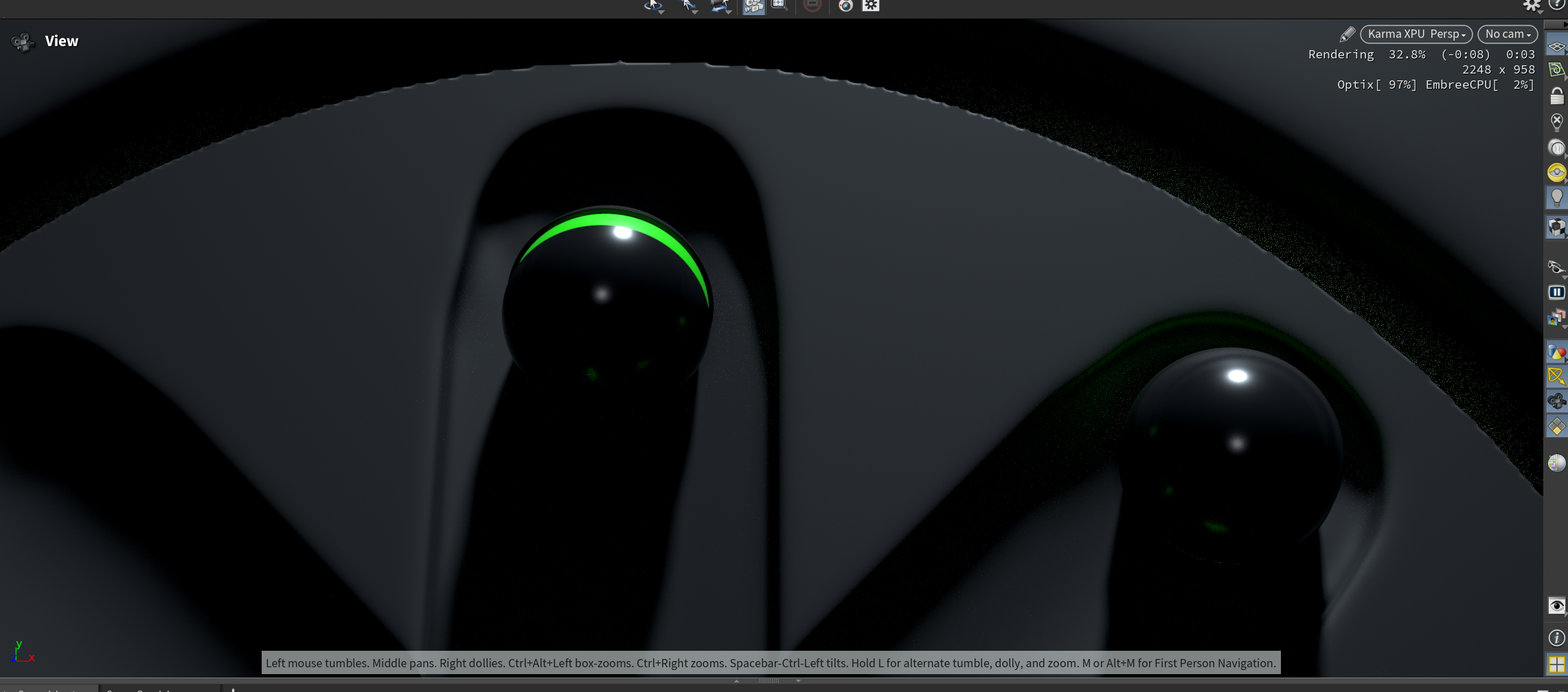
Task: Select the tumble/rotate view tool
Action: [x=652, y=6]
